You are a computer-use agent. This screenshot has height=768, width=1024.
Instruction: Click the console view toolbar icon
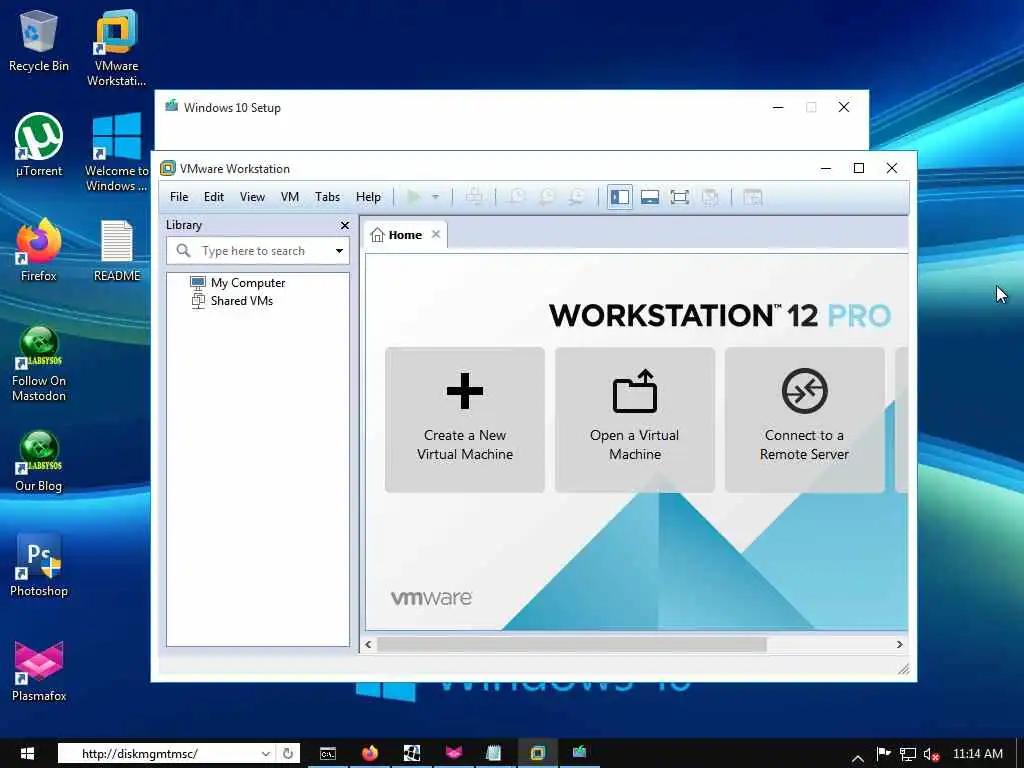coord(753,197)
